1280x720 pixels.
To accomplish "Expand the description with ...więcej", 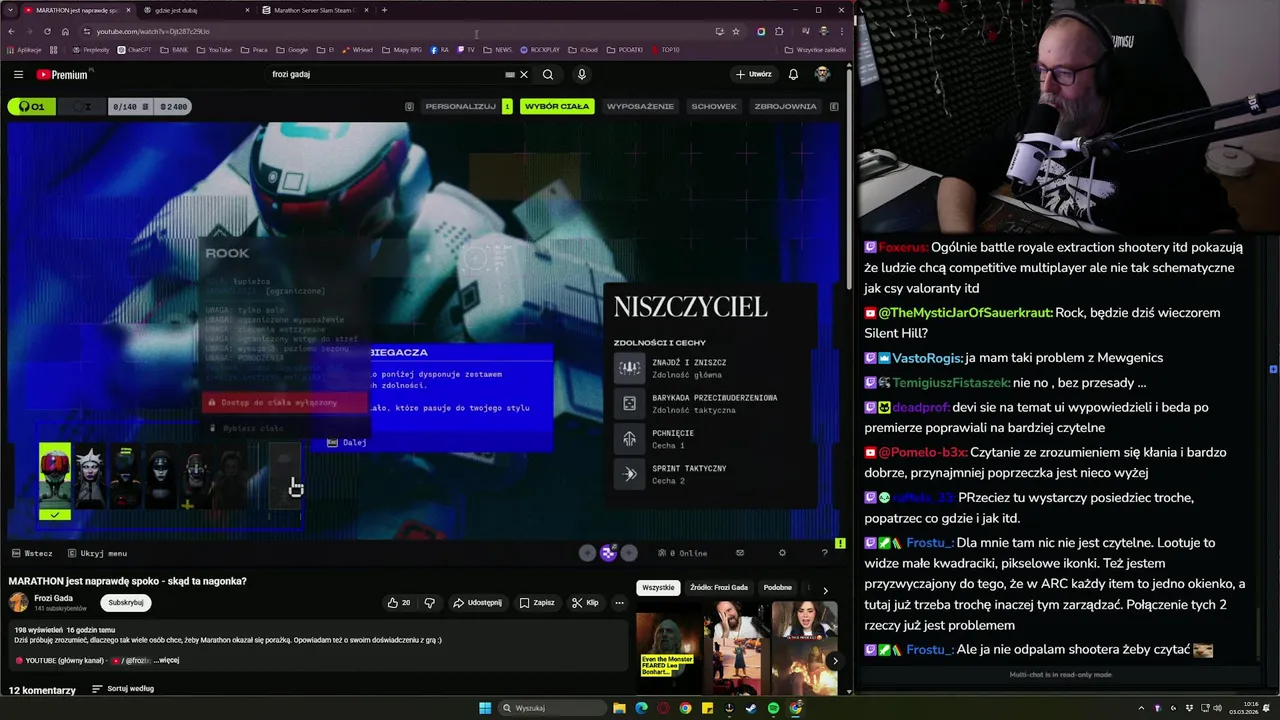I will tap(166, 660).
